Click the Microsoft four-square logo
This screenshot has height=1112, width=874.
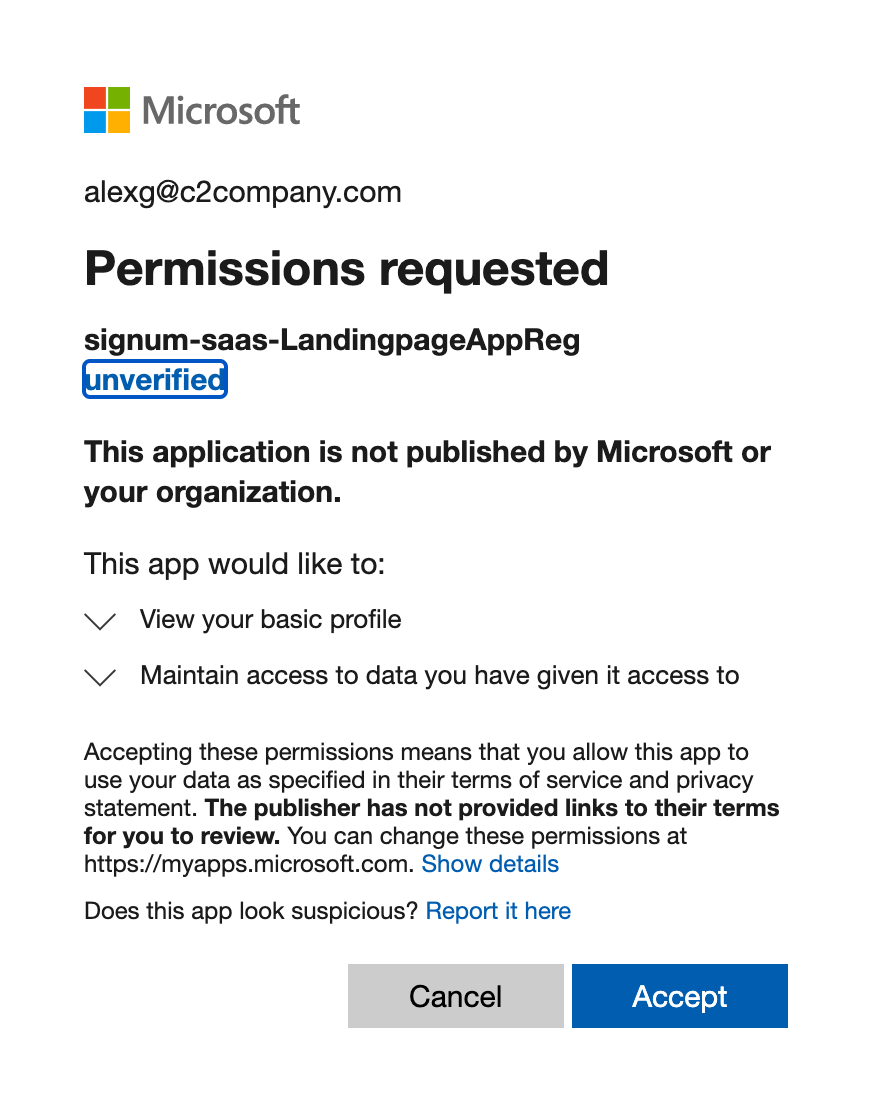[x=107, y=110]
